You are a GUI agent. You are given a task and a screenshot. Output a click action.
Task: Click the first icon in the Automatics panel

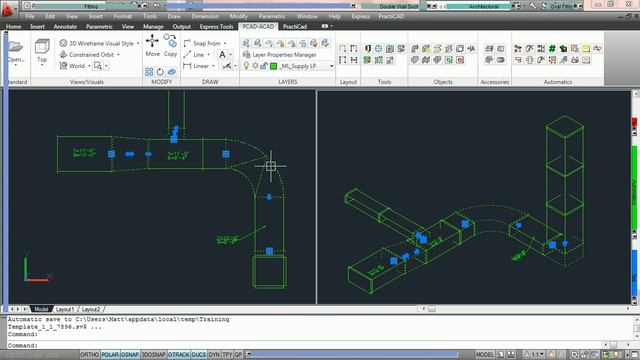coord(518,49)
